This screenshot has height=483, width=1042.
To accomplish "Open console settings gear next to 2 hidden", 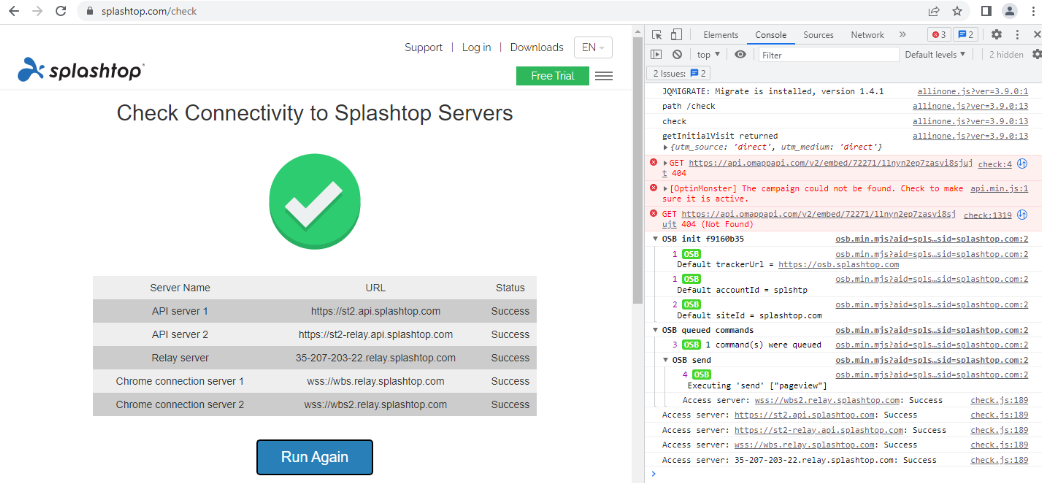I will click(x=1036, y=54).
